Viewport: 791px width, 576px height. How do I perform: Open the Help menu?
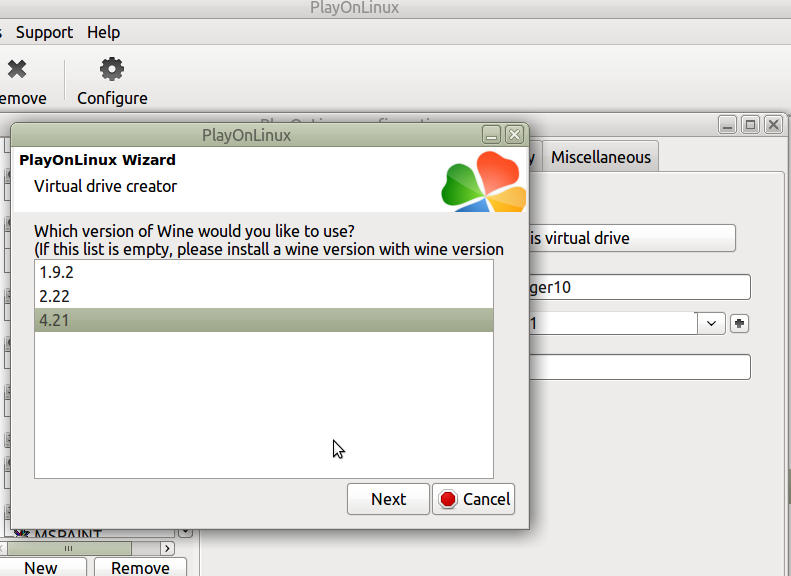103,32
